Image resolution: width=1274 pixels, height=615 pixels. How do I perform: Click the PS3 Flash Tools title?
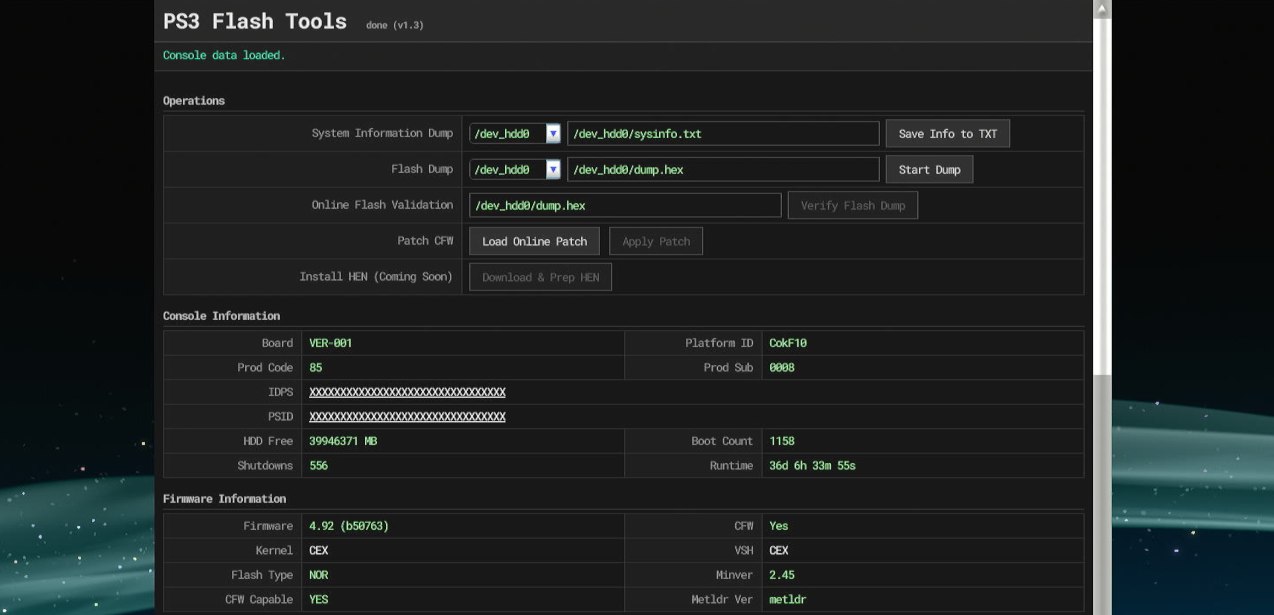point(255,21)
